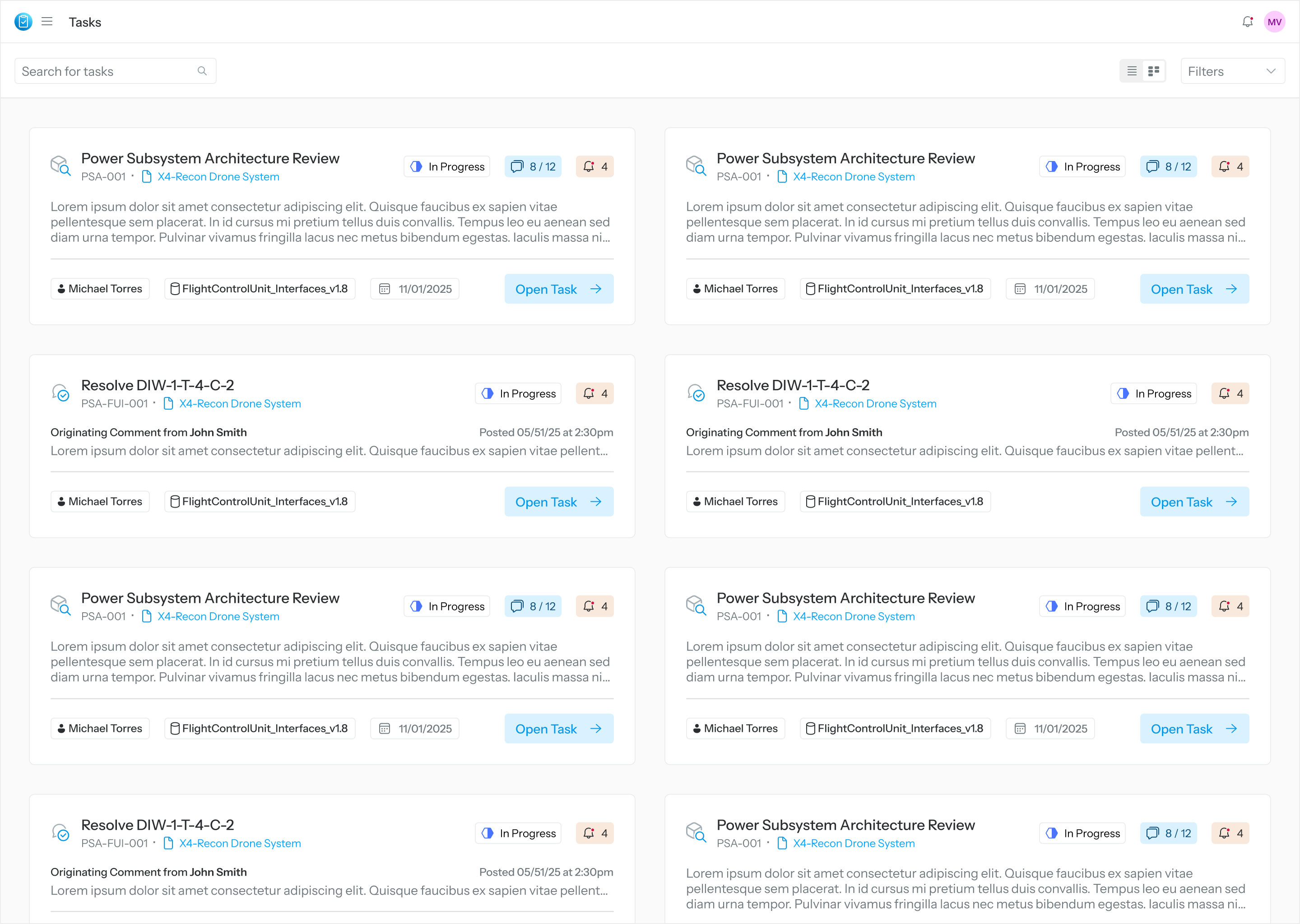1300x924 pixels.
Task: Click the app logo in the top left
Action: (x=23, y=22)
